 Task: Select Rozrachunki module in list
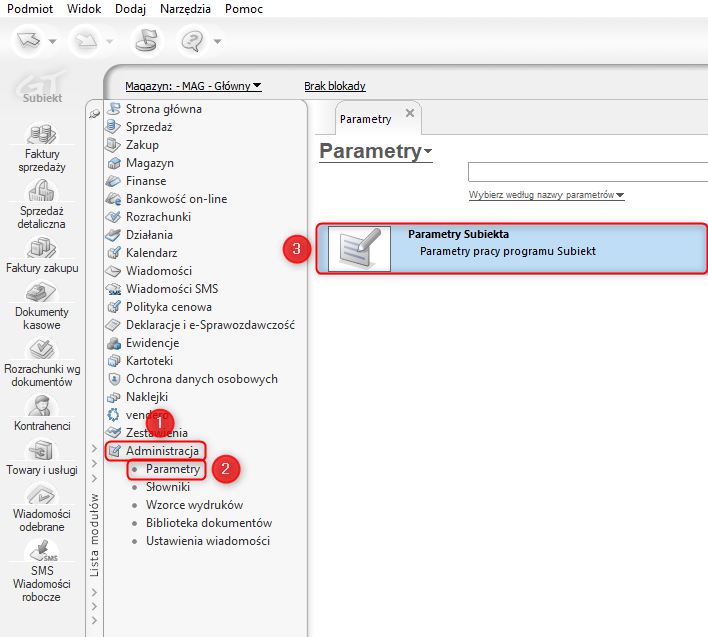158,217
